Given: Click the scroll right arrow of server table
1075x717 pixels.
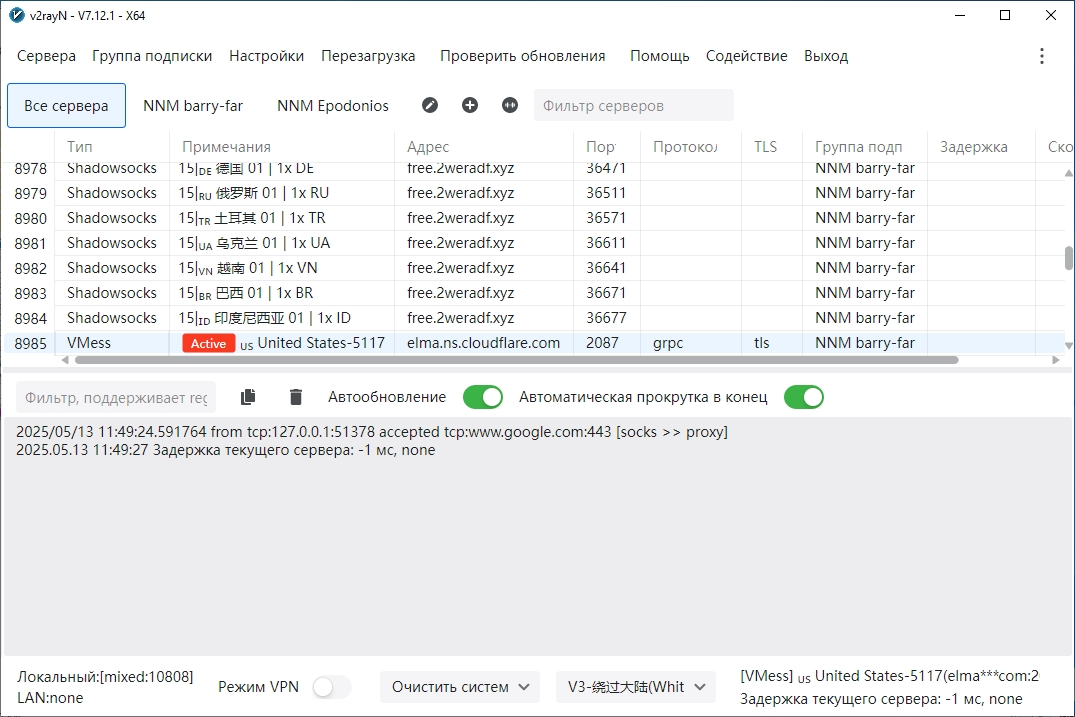Looking at the screenshot, I should [1056, 360].
